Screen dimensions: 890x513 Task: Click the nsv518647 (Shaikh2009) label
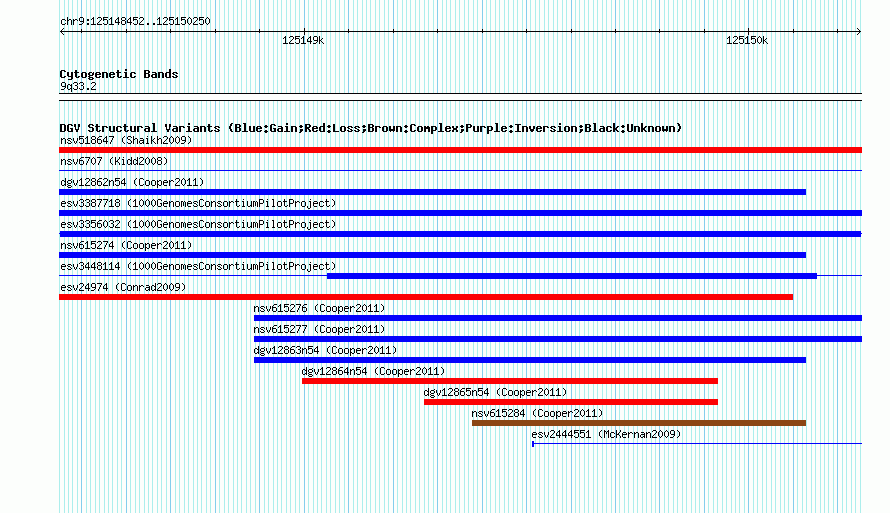(126, 140)
